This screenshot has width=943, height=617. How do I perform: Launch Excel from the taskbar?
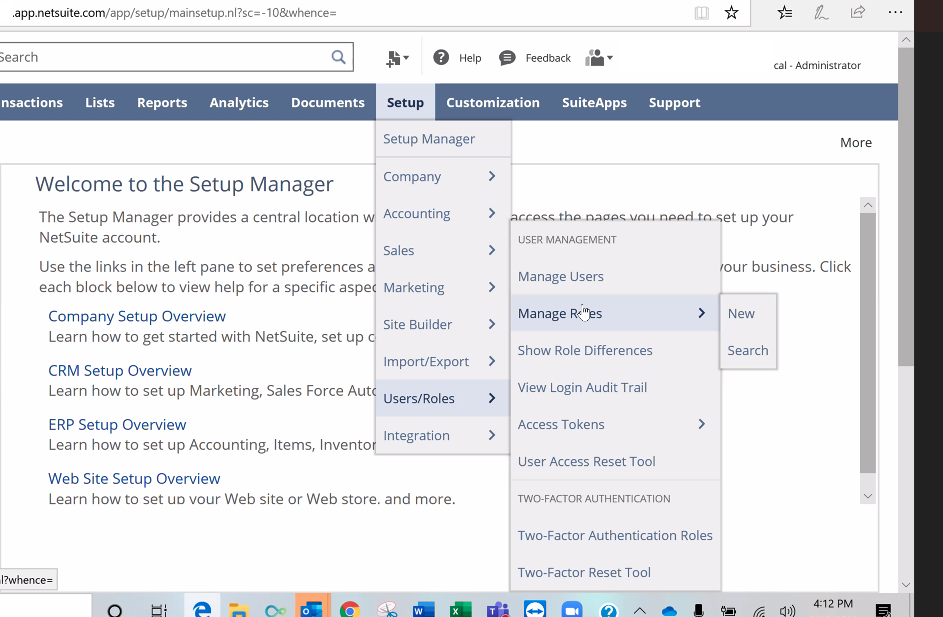pos(460,607)
